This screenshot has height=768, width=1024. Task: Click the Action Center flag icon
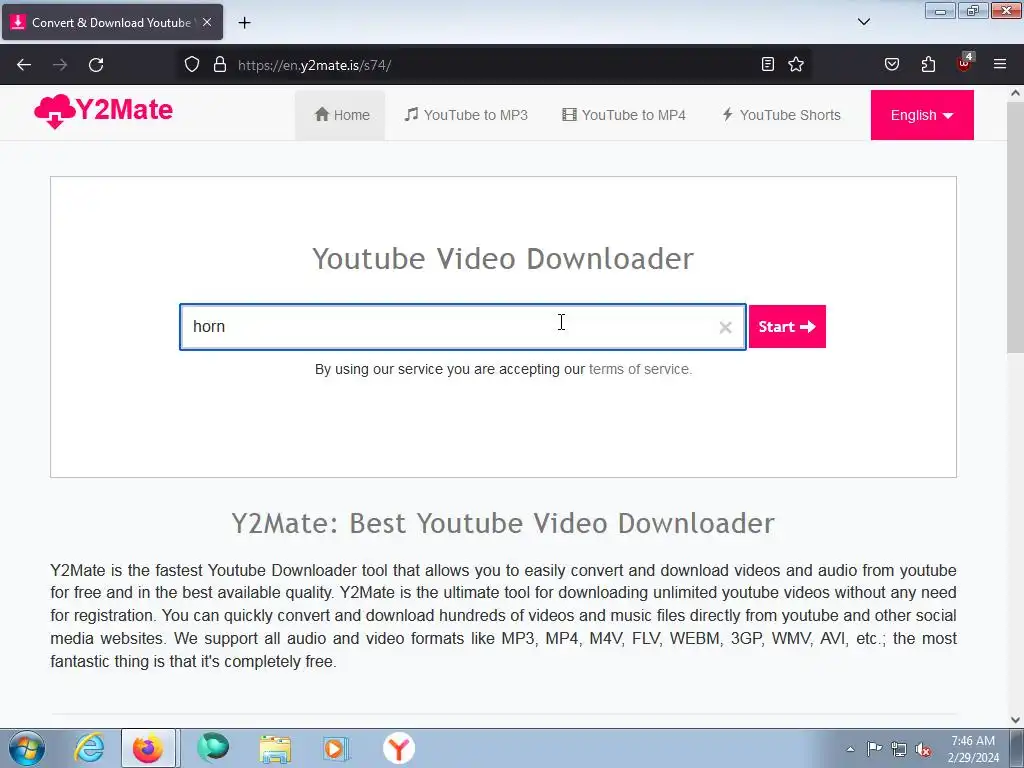(x=874, y=749)
